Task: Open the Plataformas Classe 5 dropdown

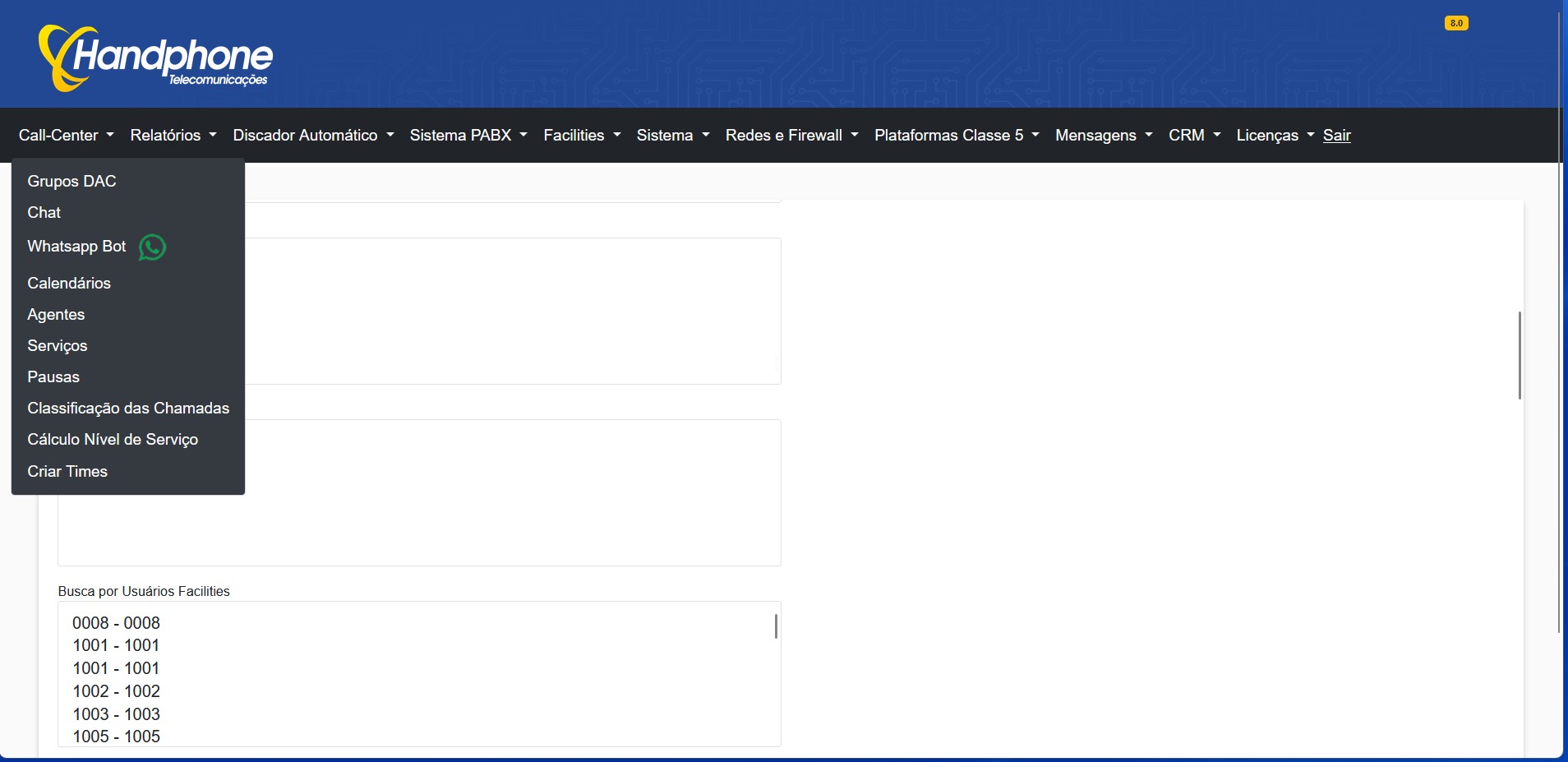Action: [956, 136]
